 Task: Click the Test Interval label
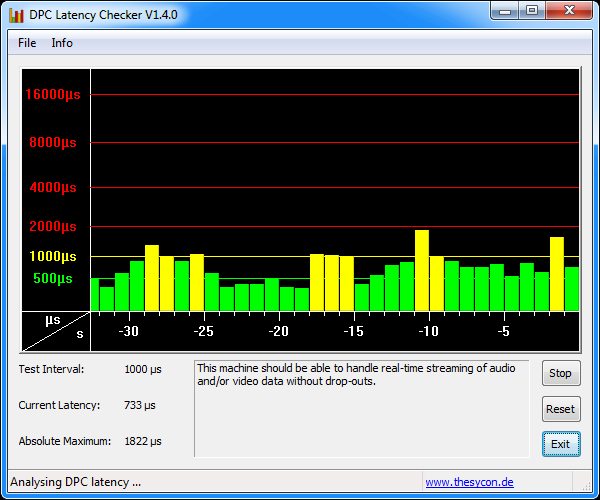tap(51, 369)
